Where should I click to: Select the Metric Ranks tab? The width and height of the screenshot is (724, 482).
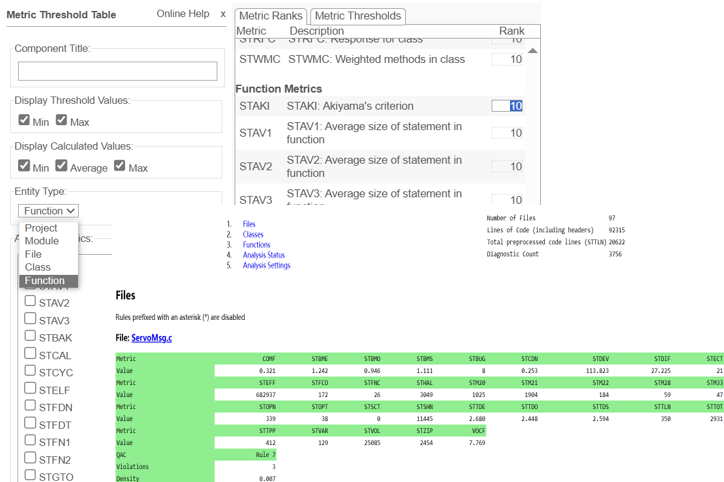point(271,16)
